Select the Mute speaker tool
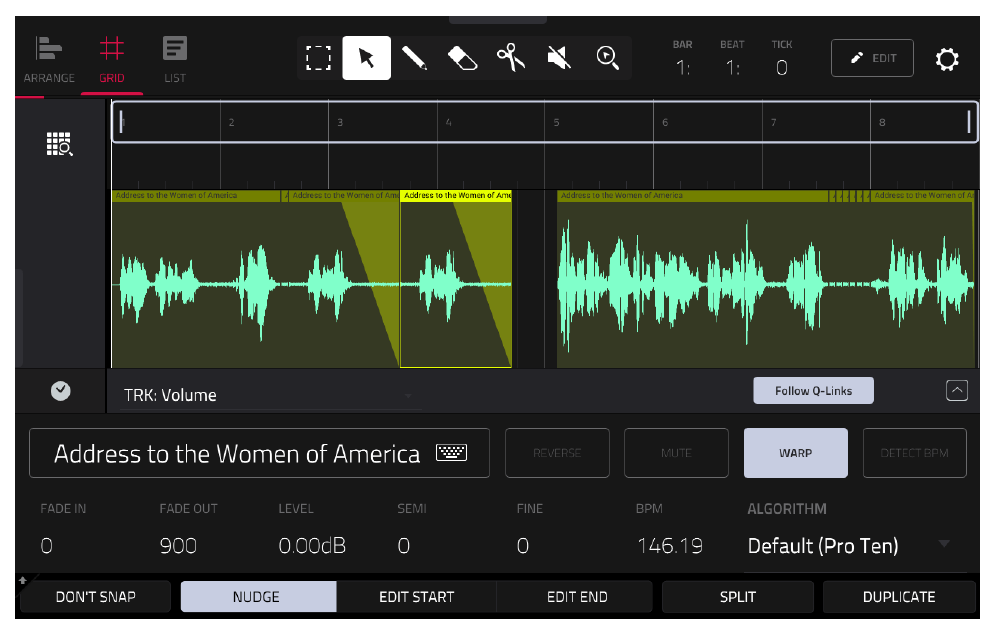 [x=559, y=58]
